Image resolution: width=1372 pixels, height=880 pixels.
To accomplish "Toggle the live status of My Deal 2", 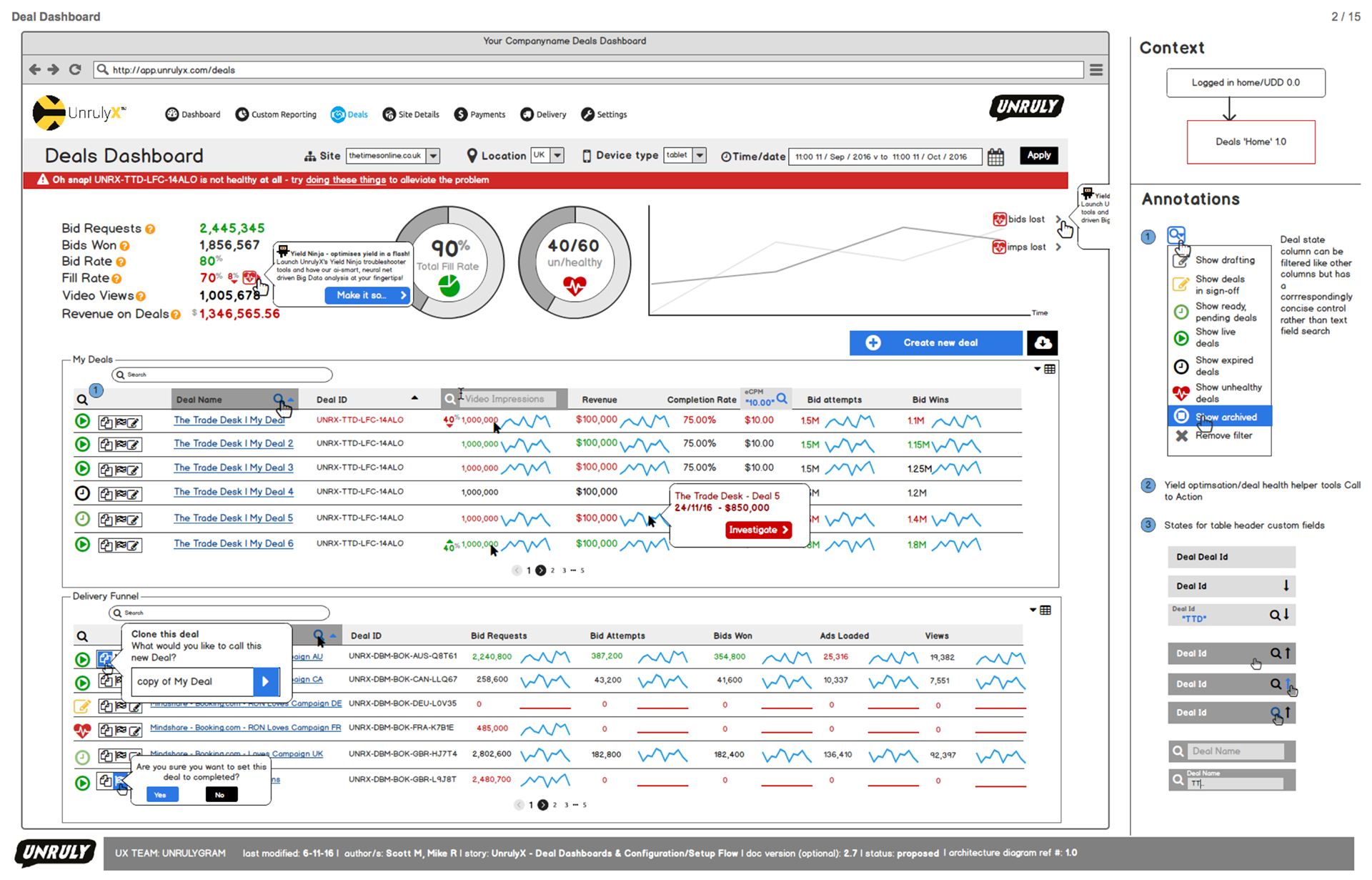I will (83, 445).
